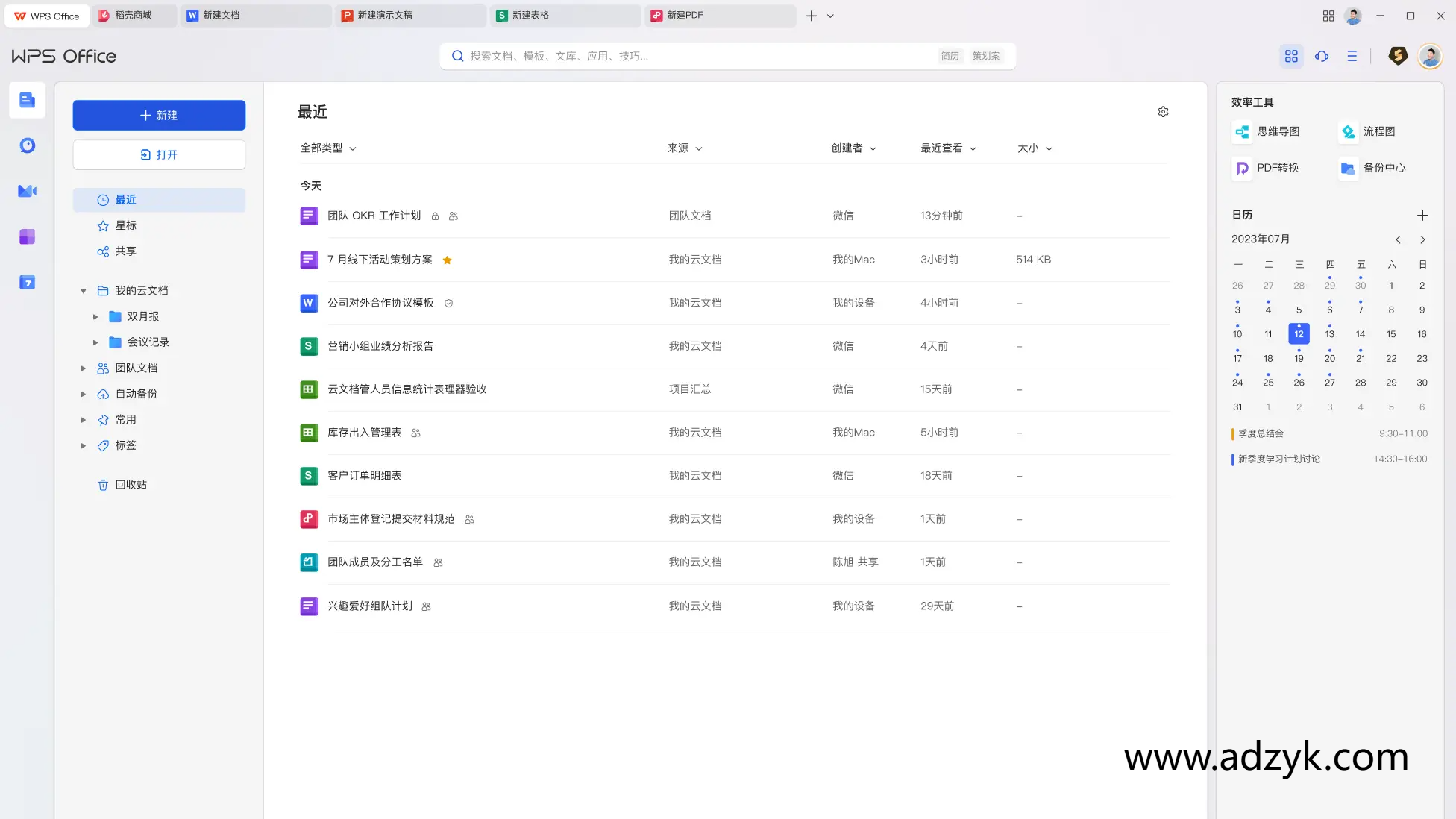The image size is (1456, 819).
Task: Open the calendar app from the left sidebar
Action: pyautogui.click(x=27, y=282)
